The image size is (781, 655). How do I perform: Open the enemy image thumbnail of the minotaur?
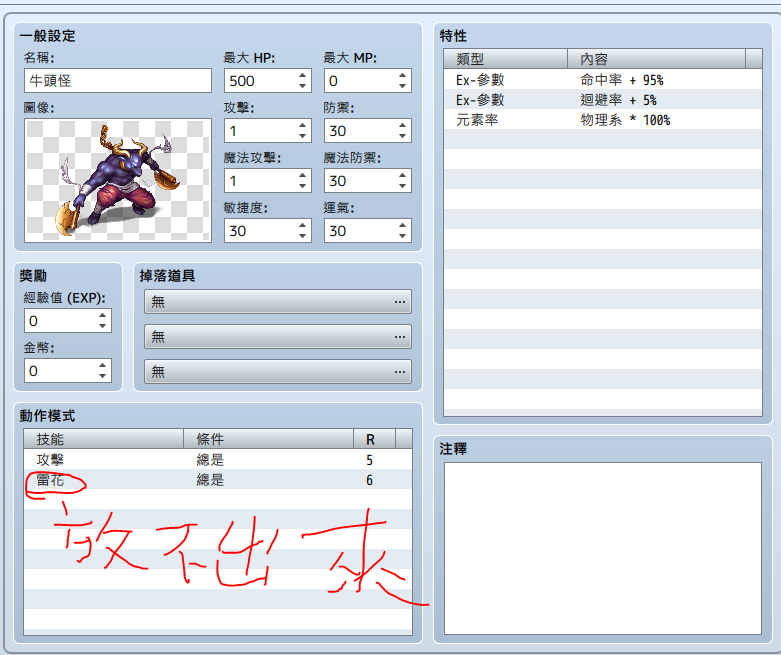click(x=118, y=180)
